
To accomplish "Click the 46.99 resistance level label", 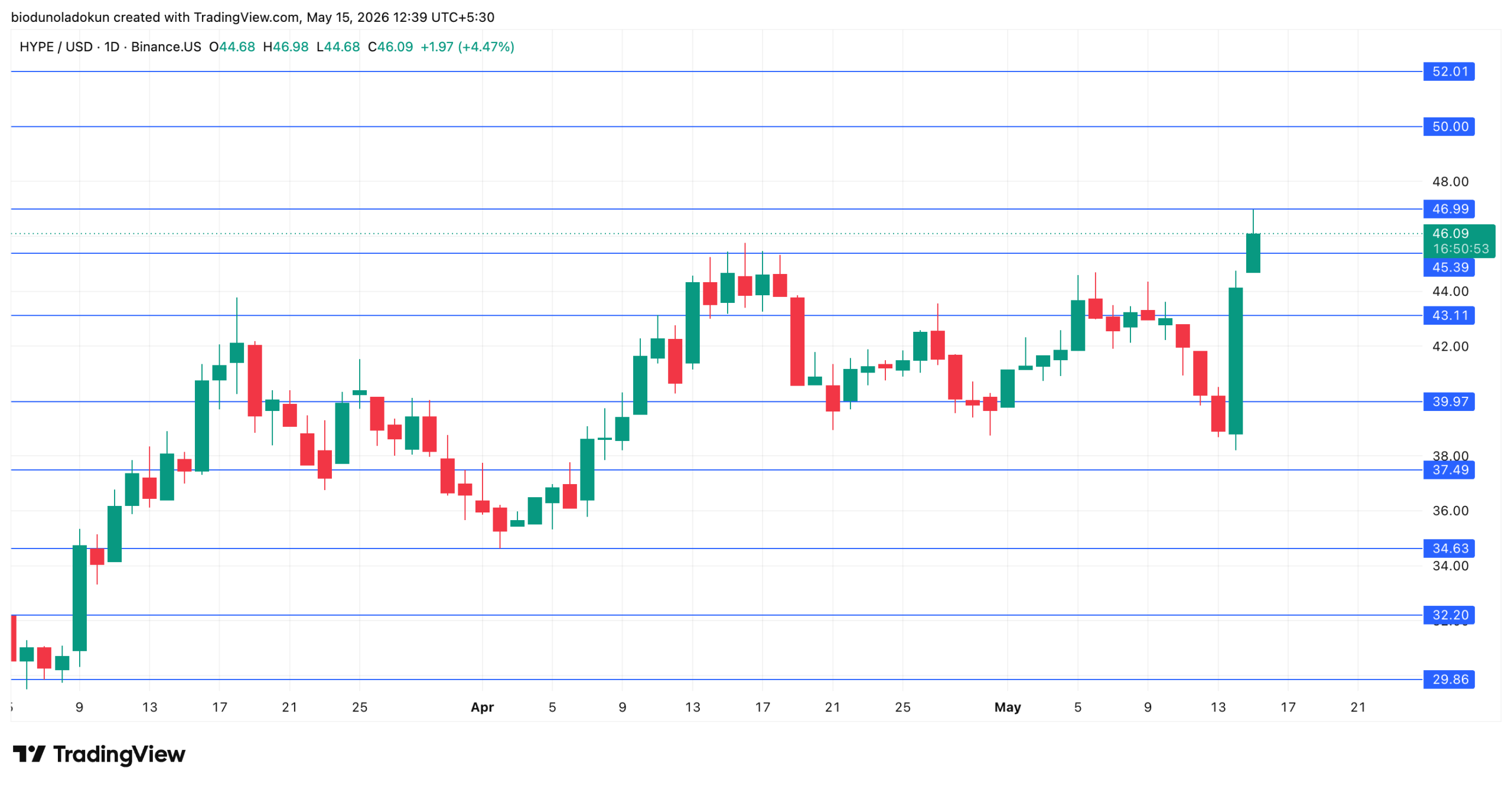I will tap(1448, 209).
